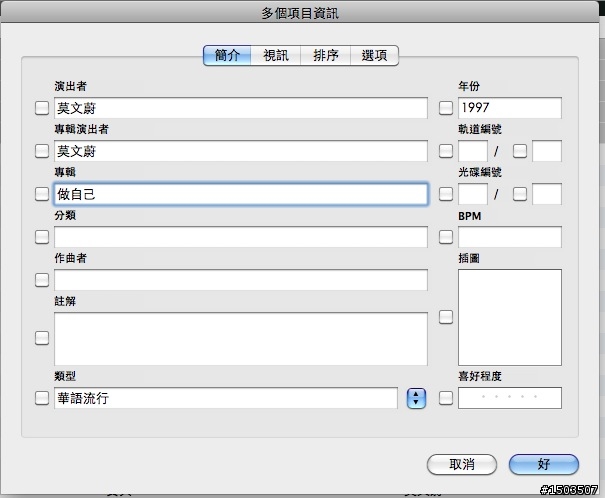The image size is (605, 498).
Task: Tick the 作曲者 checkbox
Action: [x=42, y=280]
